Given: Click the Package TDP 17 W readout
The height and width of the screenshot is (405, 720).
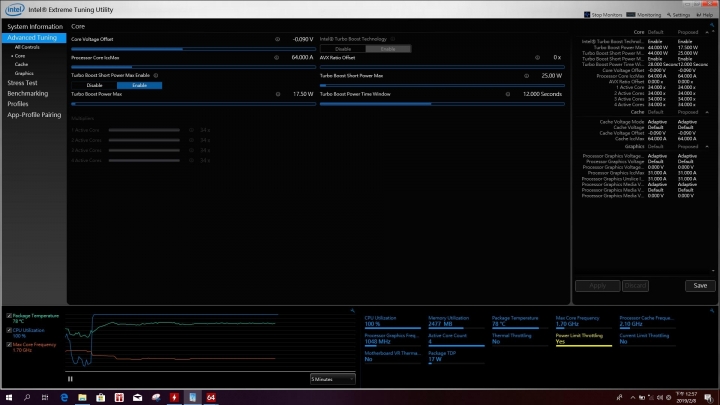Looking at the screenshot, I should [x=456, y=357].
